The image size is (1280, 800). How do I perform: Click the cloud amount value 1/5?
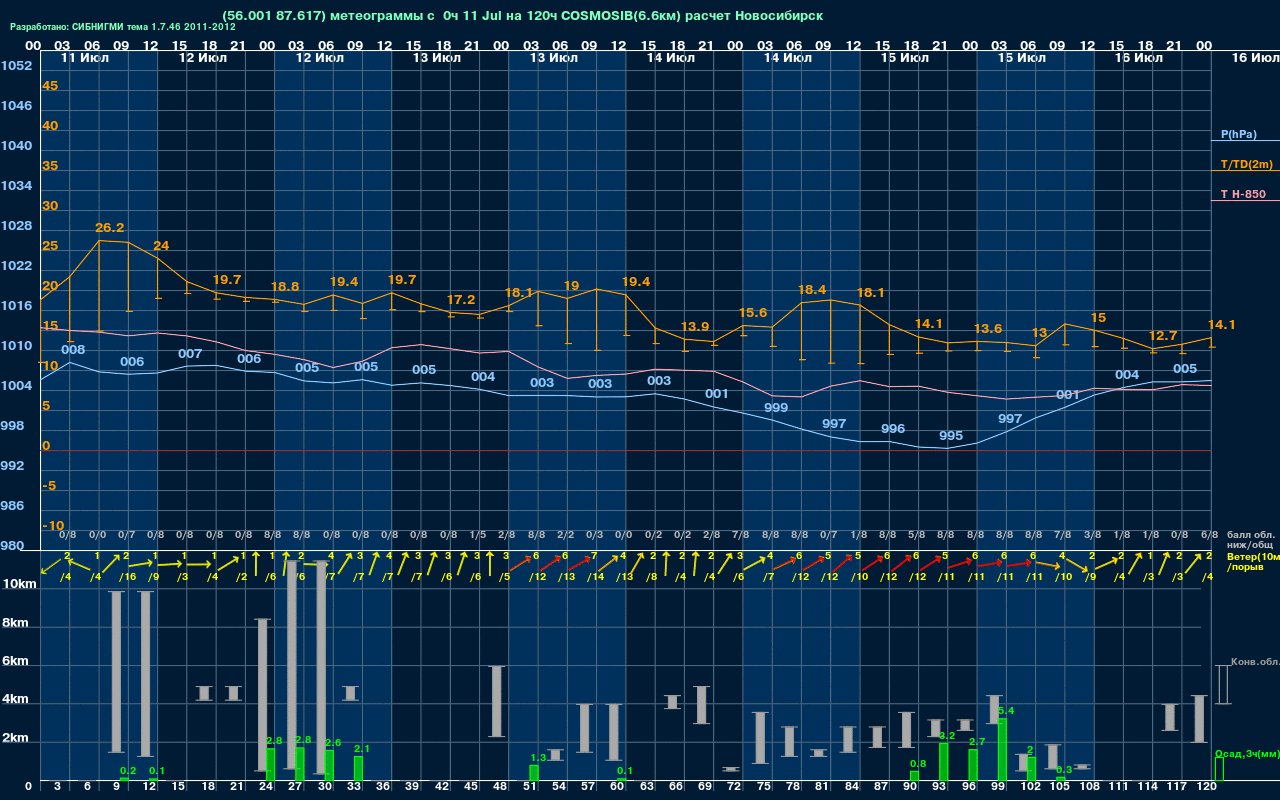478,536
